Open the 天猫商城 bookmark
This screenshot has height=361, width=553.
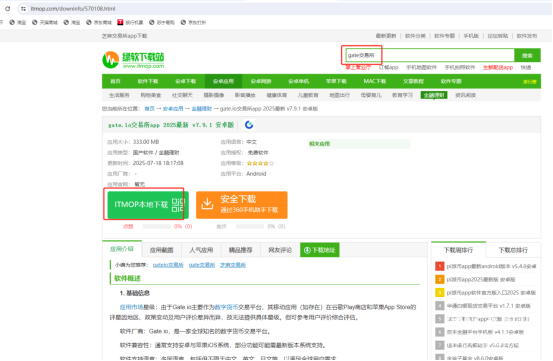click(x=44, y=22)
